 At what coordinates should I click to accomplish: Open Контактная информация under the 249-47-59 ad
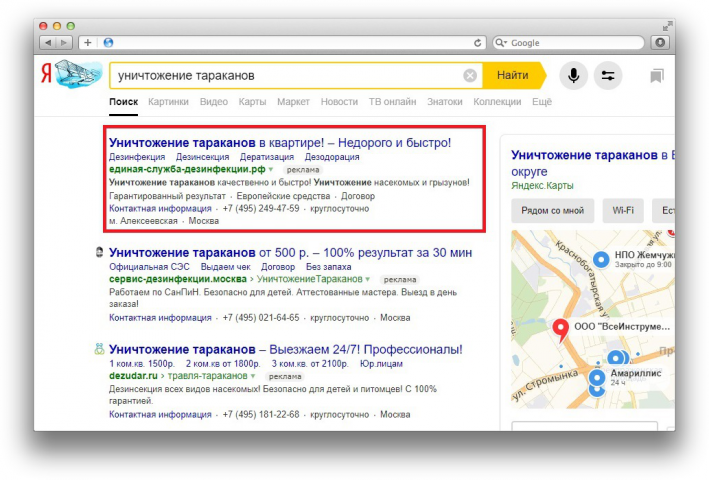[x=160, y=208]
